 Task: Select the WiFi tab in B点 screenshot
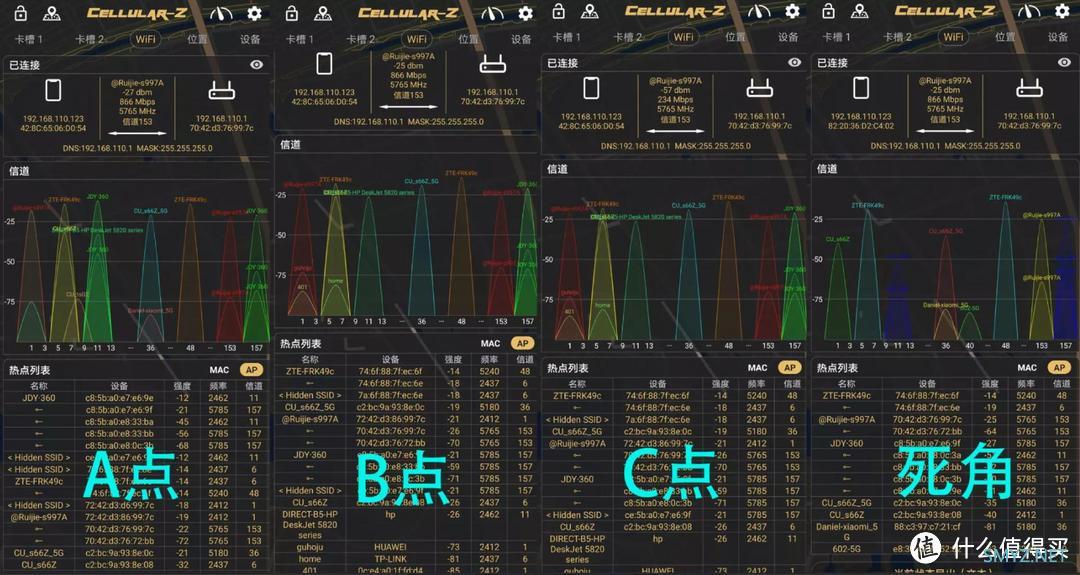(x=417, y=39)
